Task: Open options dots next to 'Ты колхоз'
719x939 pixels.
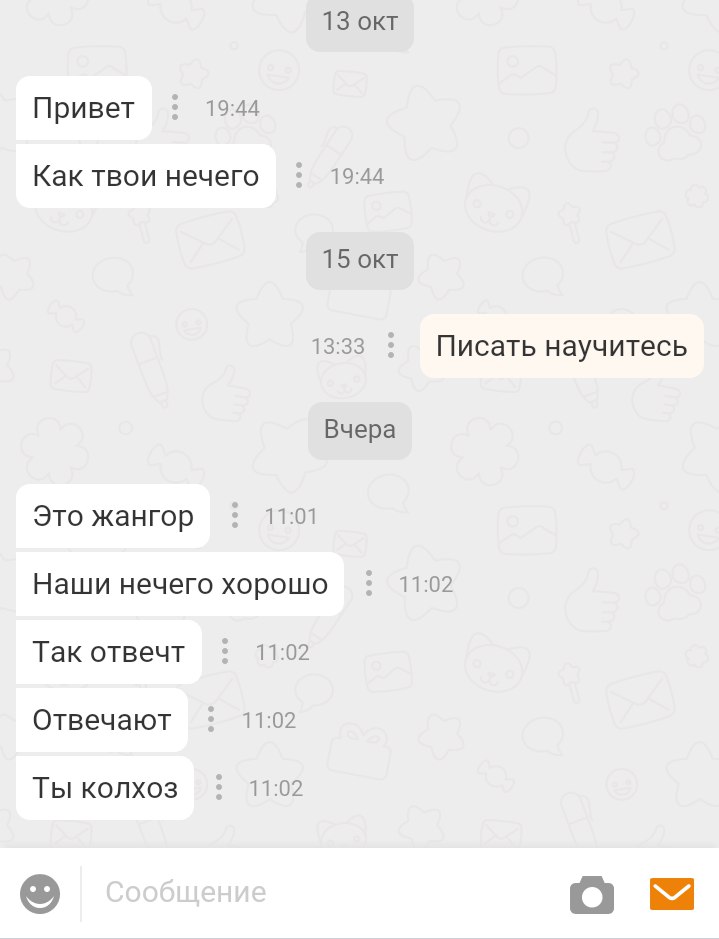Action: (x=219, y=787)
